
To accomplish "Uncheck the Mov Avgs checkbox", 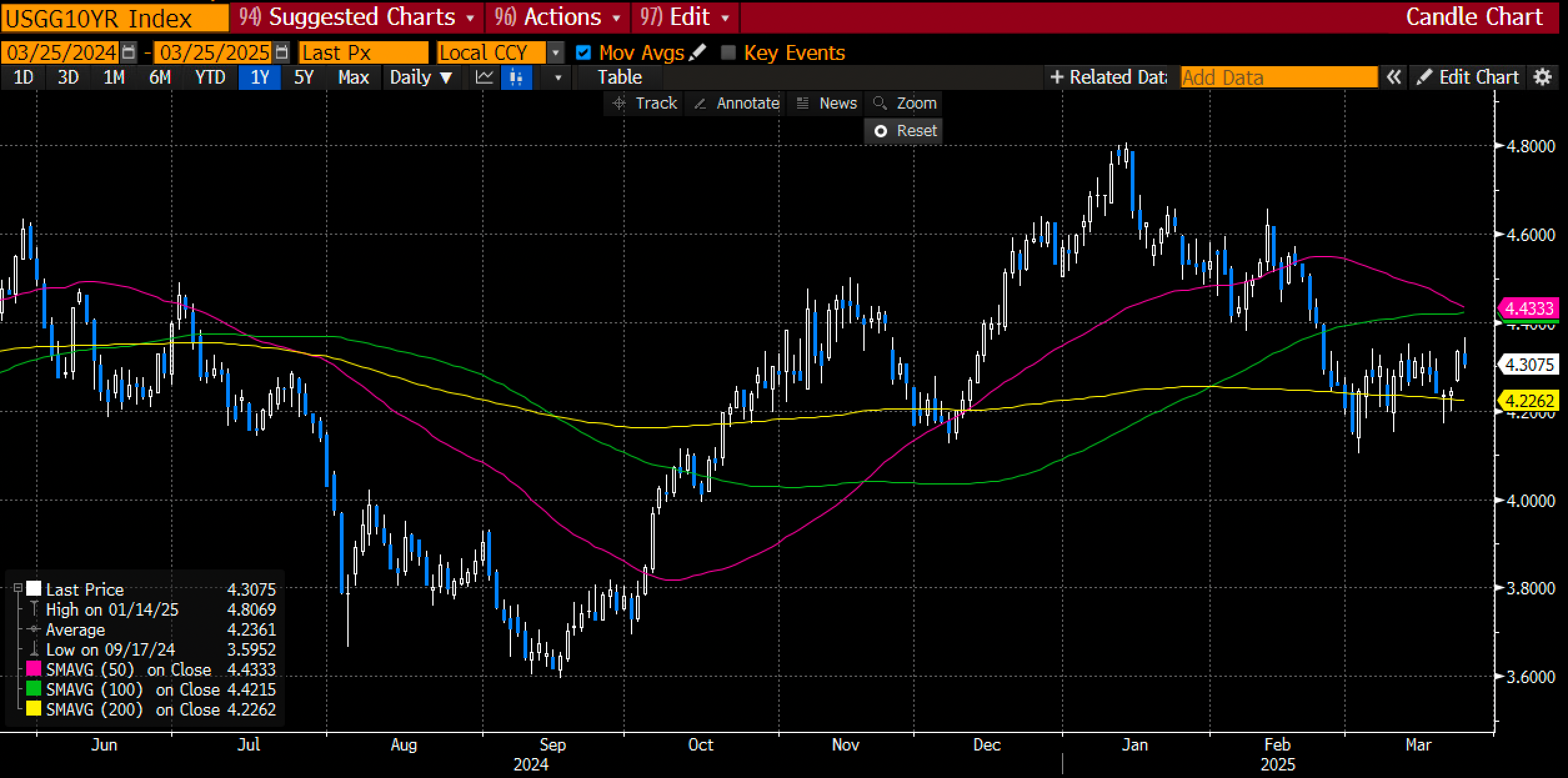I will pyautogui.click(x=583, y=52).
